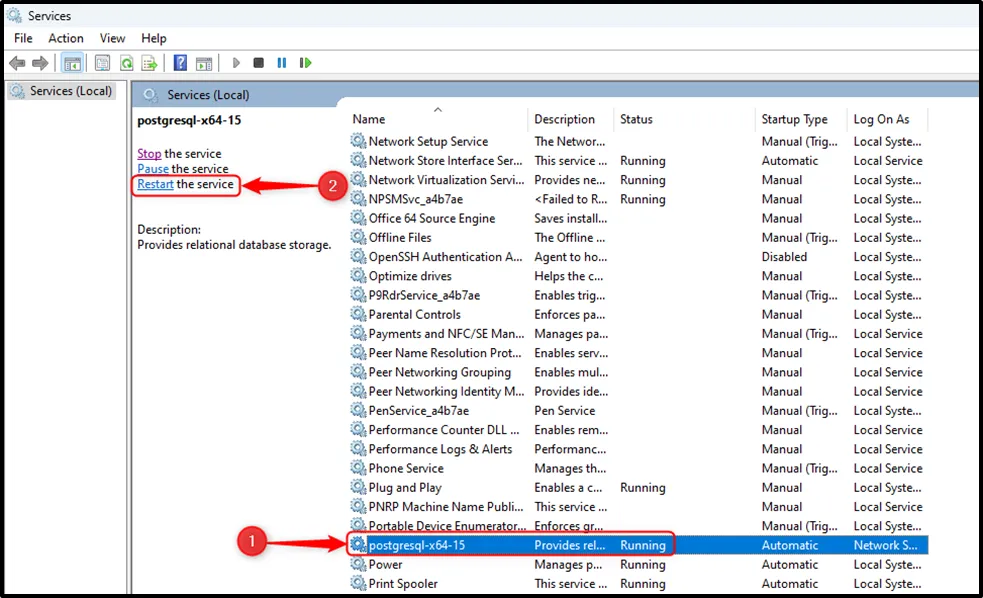The image size is (983, 598).
Task: Click the Export List toolbar icon
Action: point(149,63)
